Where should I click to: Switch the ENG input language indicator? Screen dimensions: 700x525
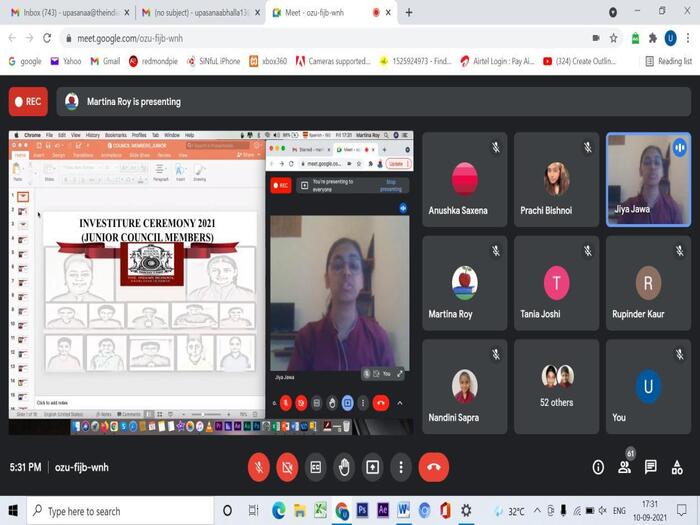click(x=619, y=510)
